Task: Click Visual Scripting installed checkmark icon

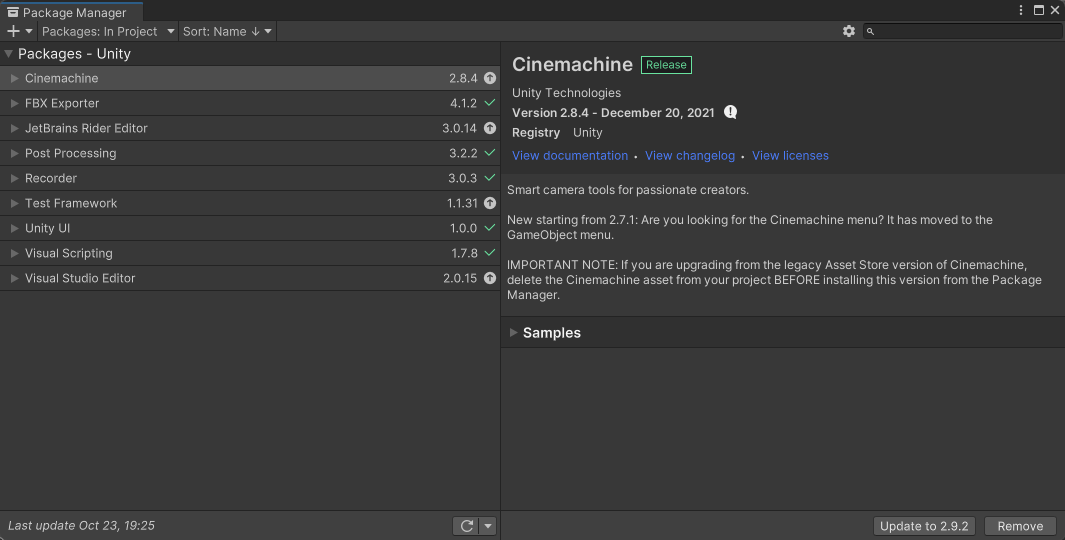Action: click(490, 253)
